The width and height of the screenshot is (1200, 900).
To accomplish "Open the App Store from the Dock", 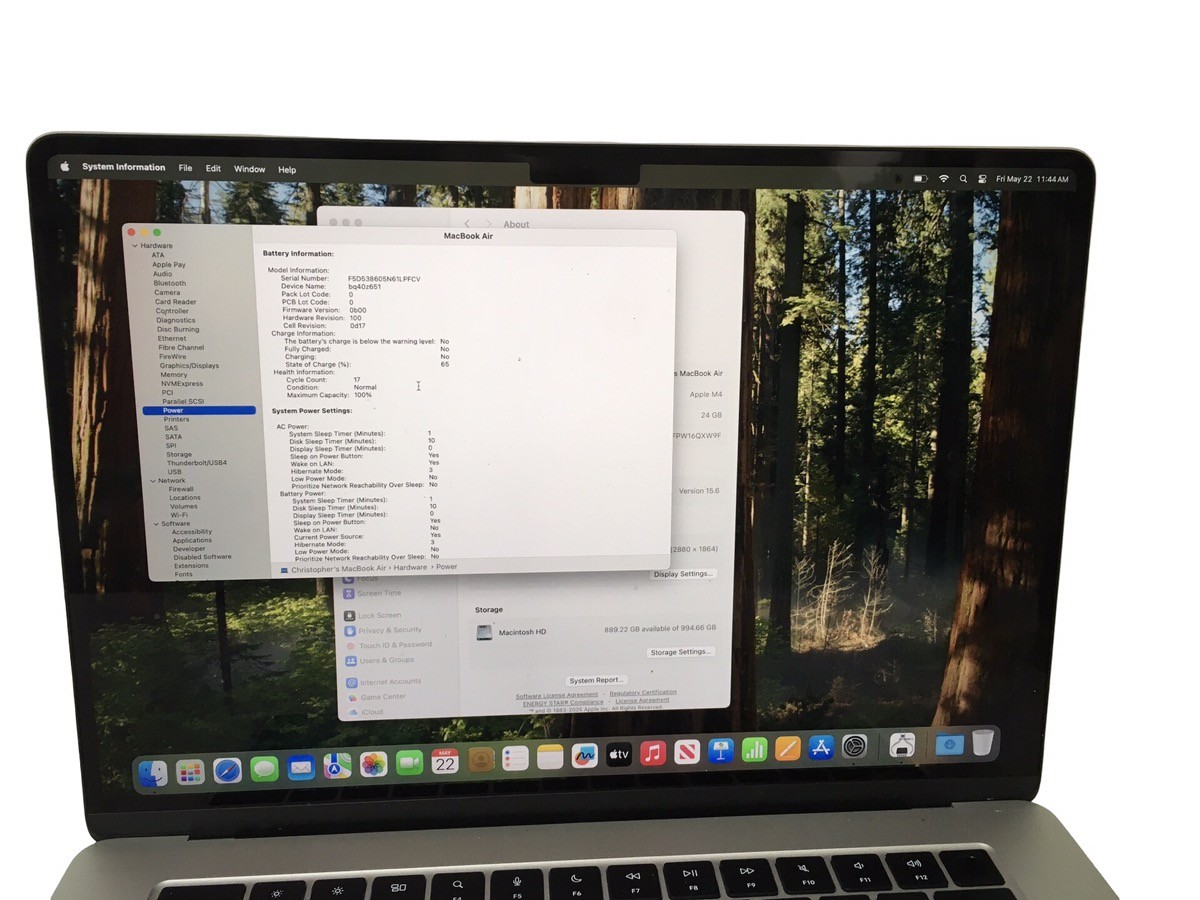I will click(x=821, y=746).
